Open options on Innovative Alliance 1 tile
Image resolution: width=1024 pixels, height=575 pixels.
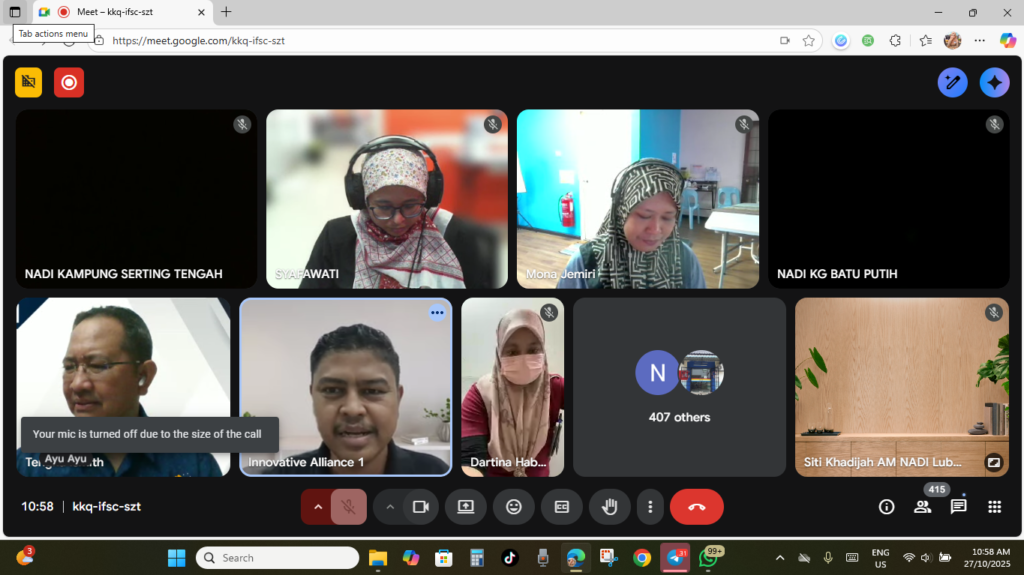tap(437, 313)
